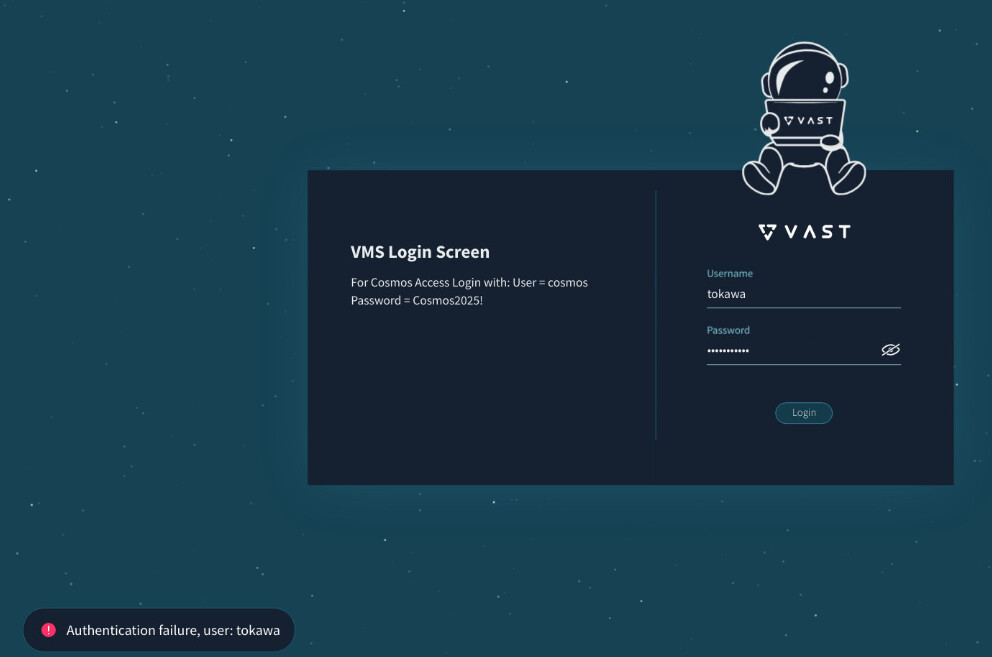Click the astronaut mascot illustration
992x657 pixels.
[803, 119]
